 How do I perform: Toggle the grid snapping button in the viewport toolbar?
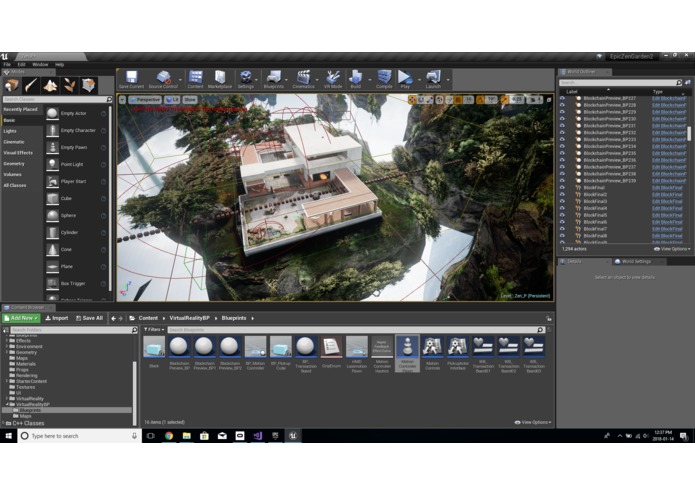458,100
